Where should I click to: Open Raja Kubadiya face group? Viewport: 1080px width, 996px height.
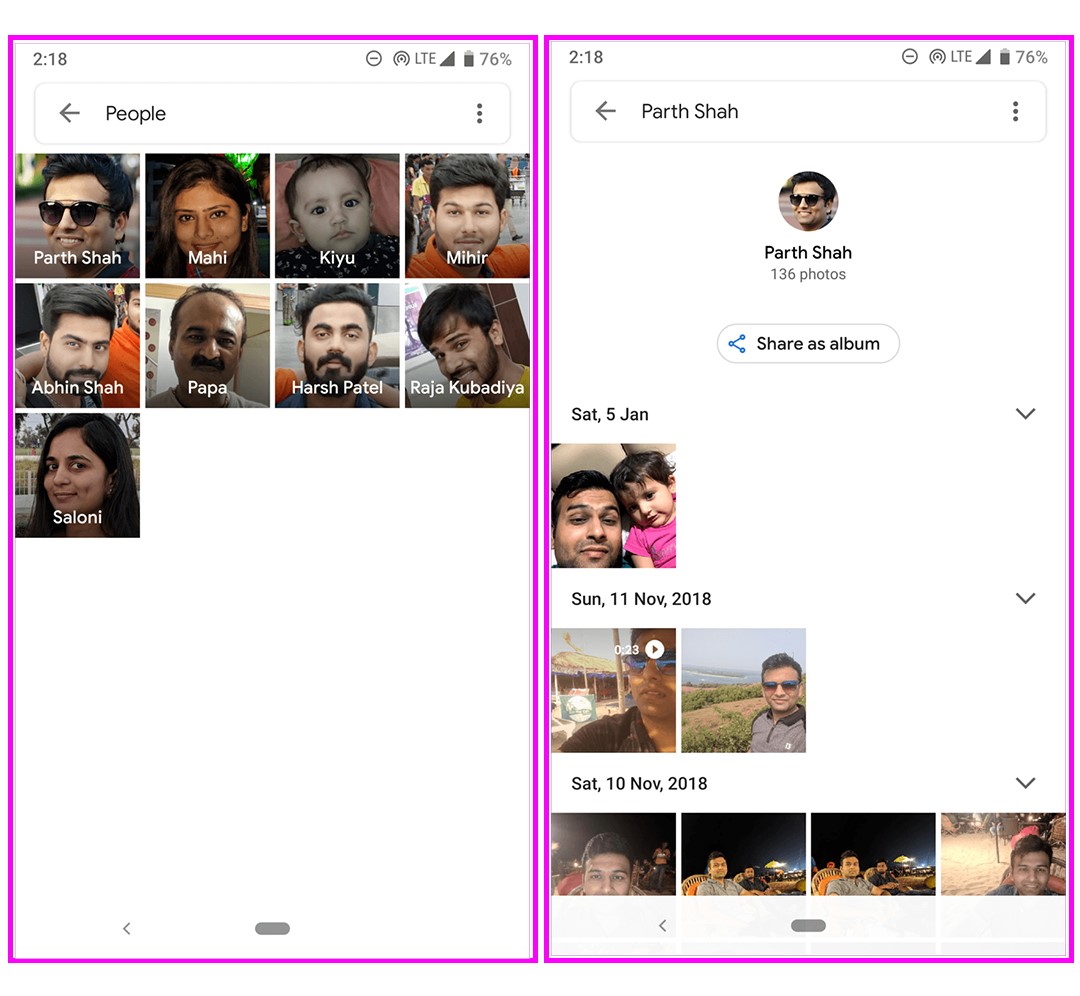click(467, 345)
